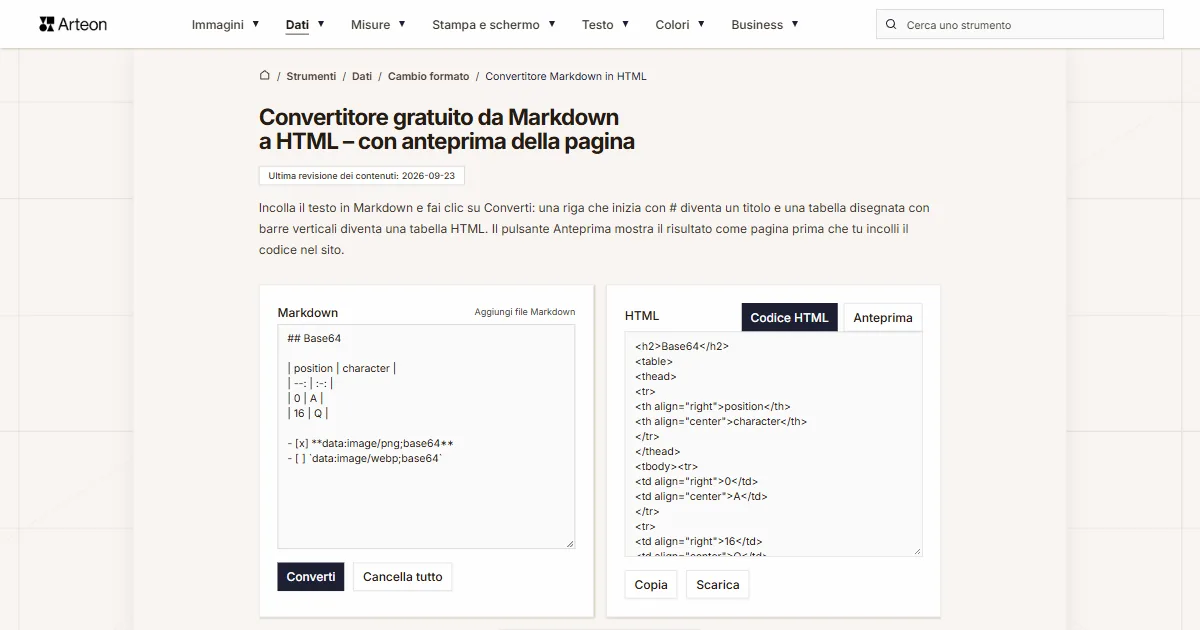1200x630 pixels.
Task: Click the 'HTML' panel label
Action: (642, 316)
